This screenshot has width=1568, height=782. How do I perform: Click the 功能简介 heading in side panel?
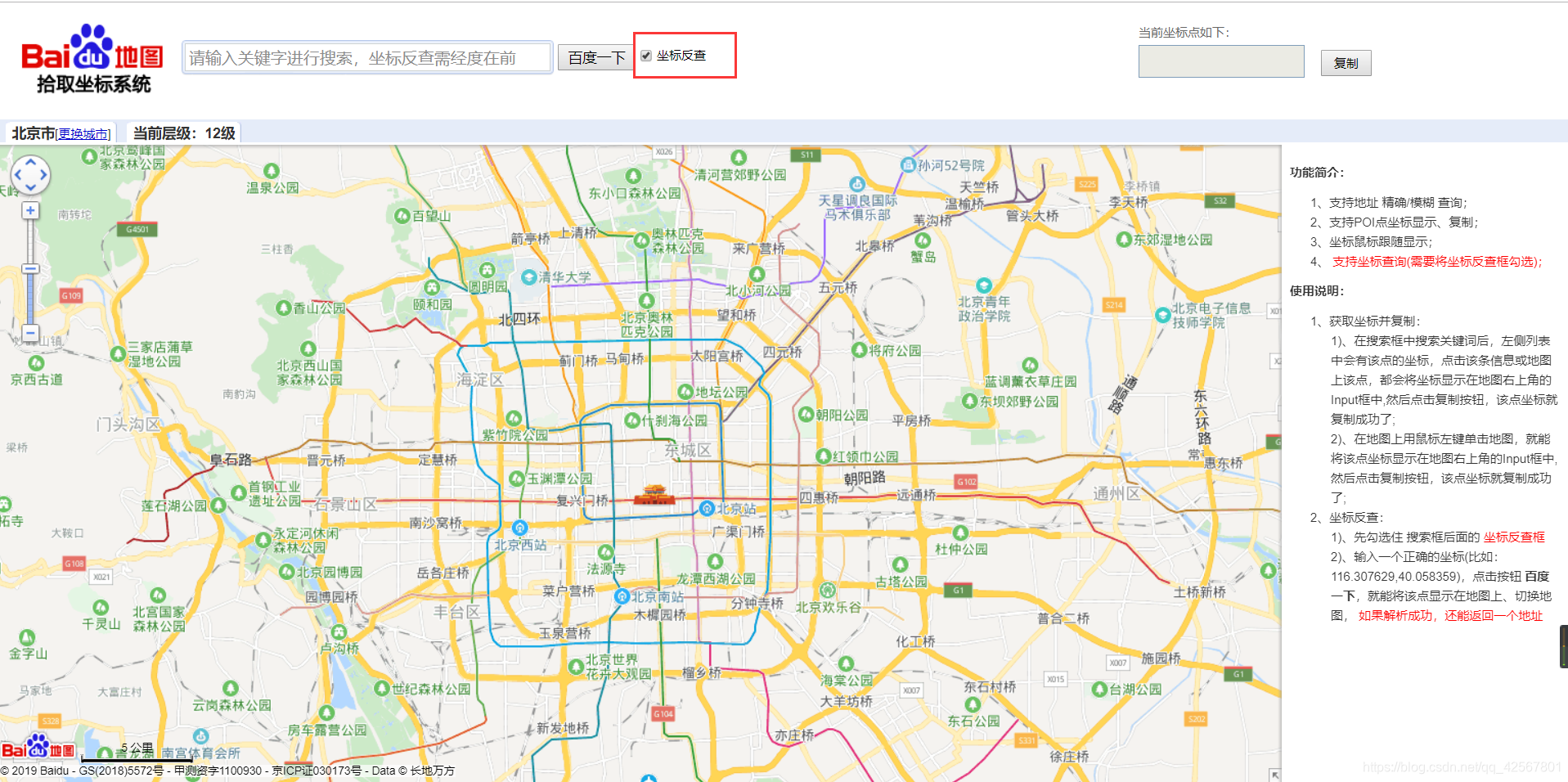pos(1317,173)
